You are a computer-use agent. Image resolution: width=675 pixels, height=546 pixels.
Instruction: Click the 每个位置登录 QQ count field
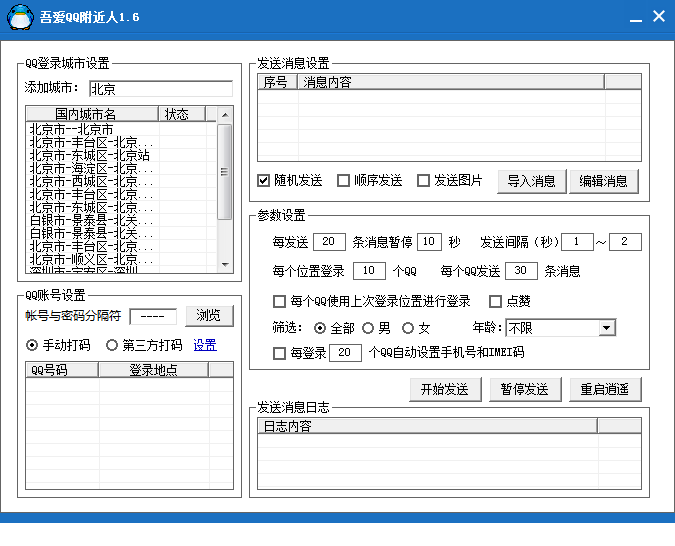click(x=369, y=271)
